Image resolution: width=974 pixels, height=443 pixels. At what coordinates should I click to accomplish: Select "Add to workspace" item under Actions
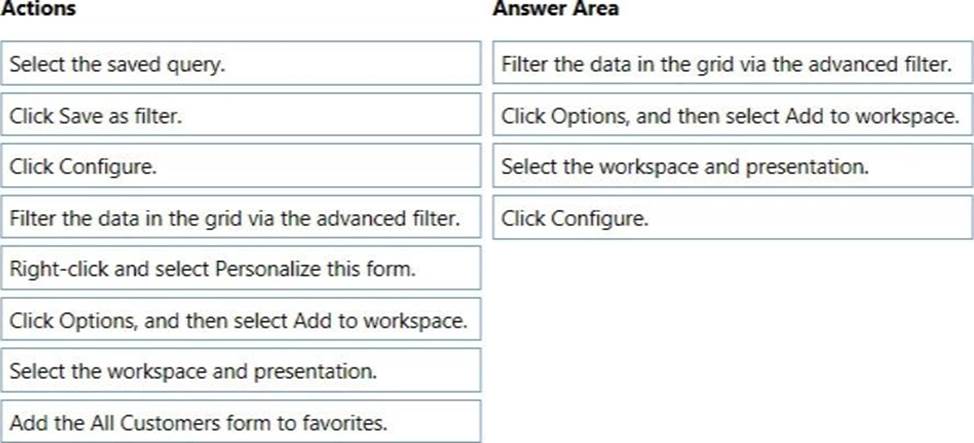(241, 320)
